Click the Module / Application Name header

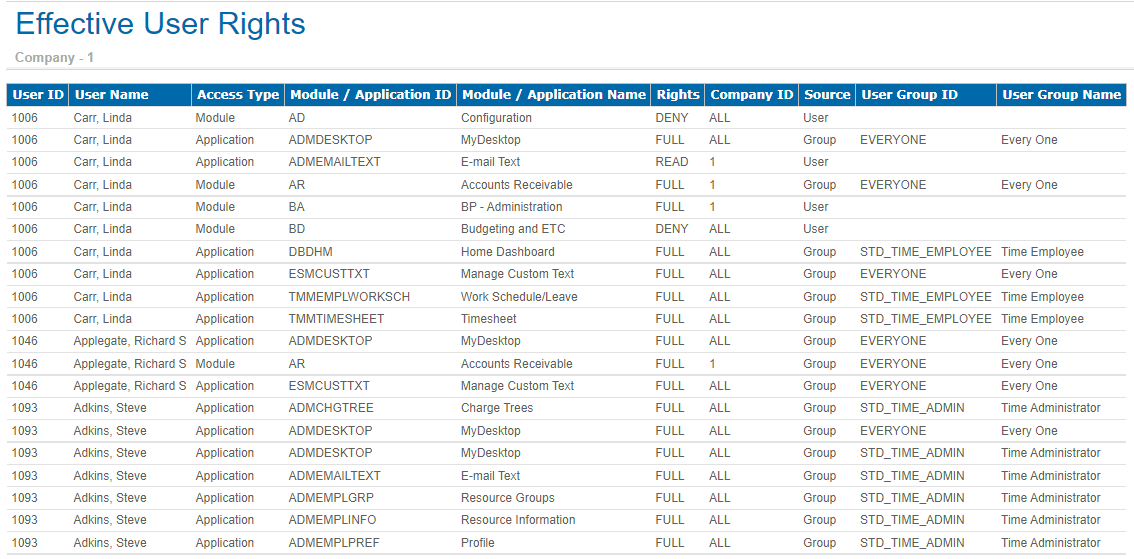pyautogui.click(x=553, y=95)
